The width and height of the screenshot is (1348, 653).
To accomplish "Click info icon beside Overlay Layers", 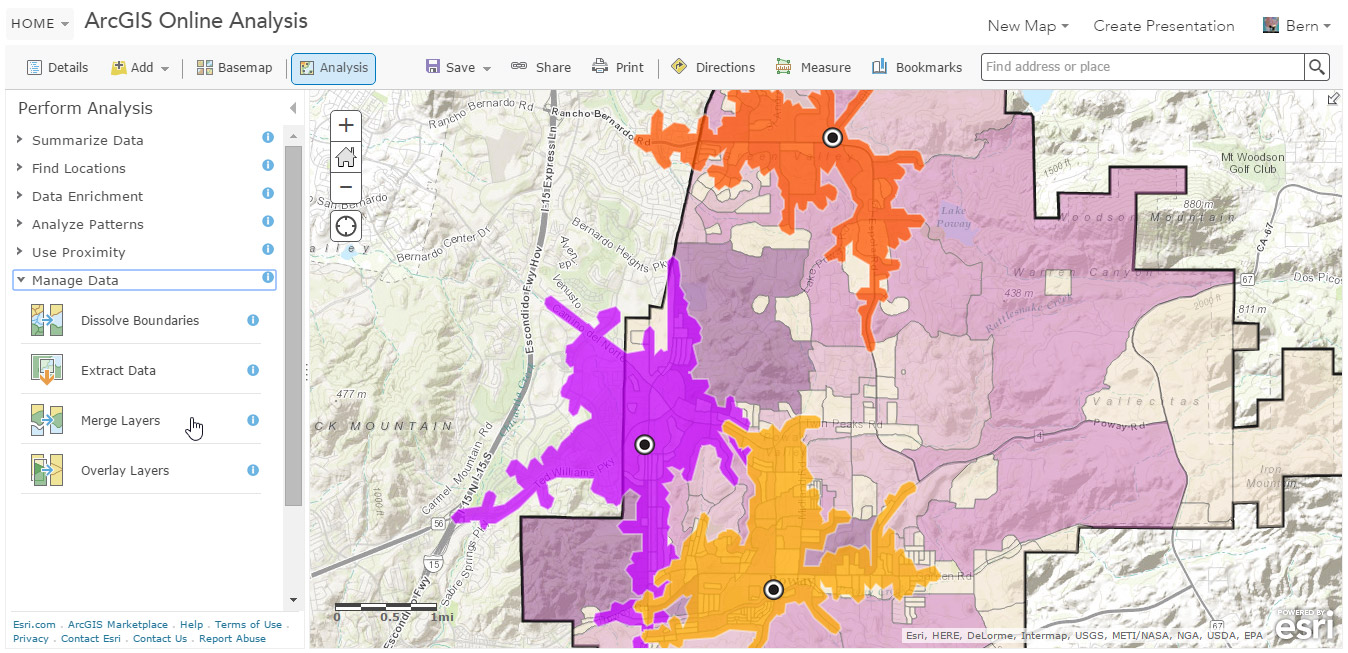I will point(253,471).
